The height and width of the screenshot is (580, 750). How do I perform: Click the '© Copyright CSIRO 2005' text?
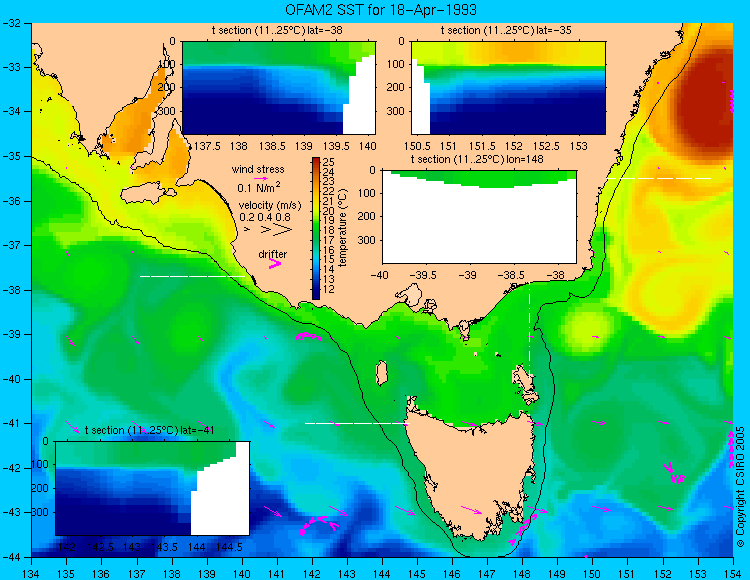740,487
